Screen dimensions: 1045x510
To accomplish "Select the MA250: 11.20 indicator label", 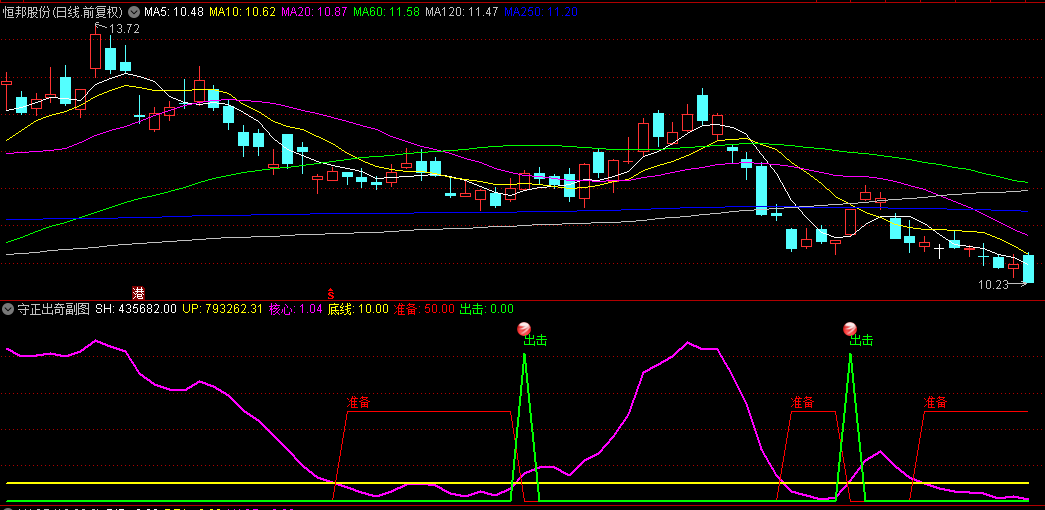I will click(x=540, y=12).
